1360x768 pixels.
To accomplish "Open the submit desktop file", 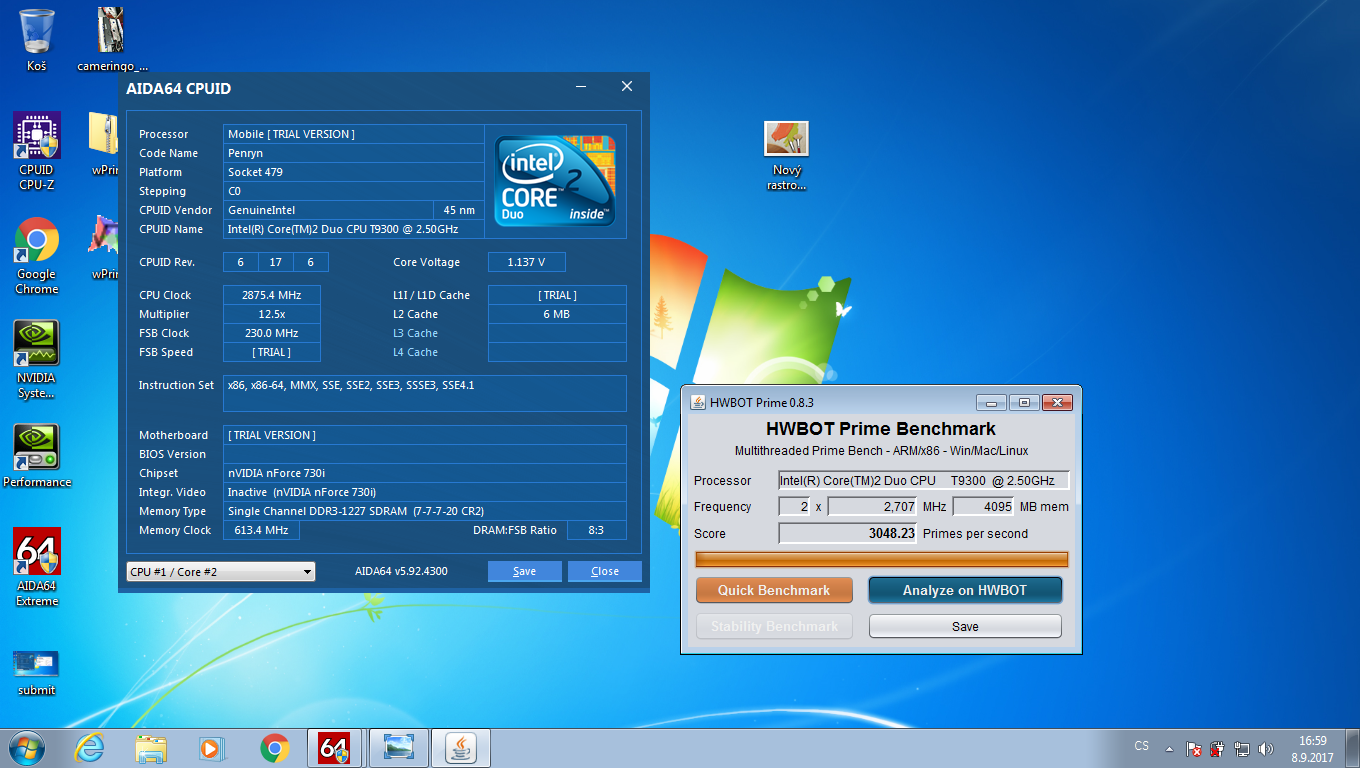I will [37, 671].
